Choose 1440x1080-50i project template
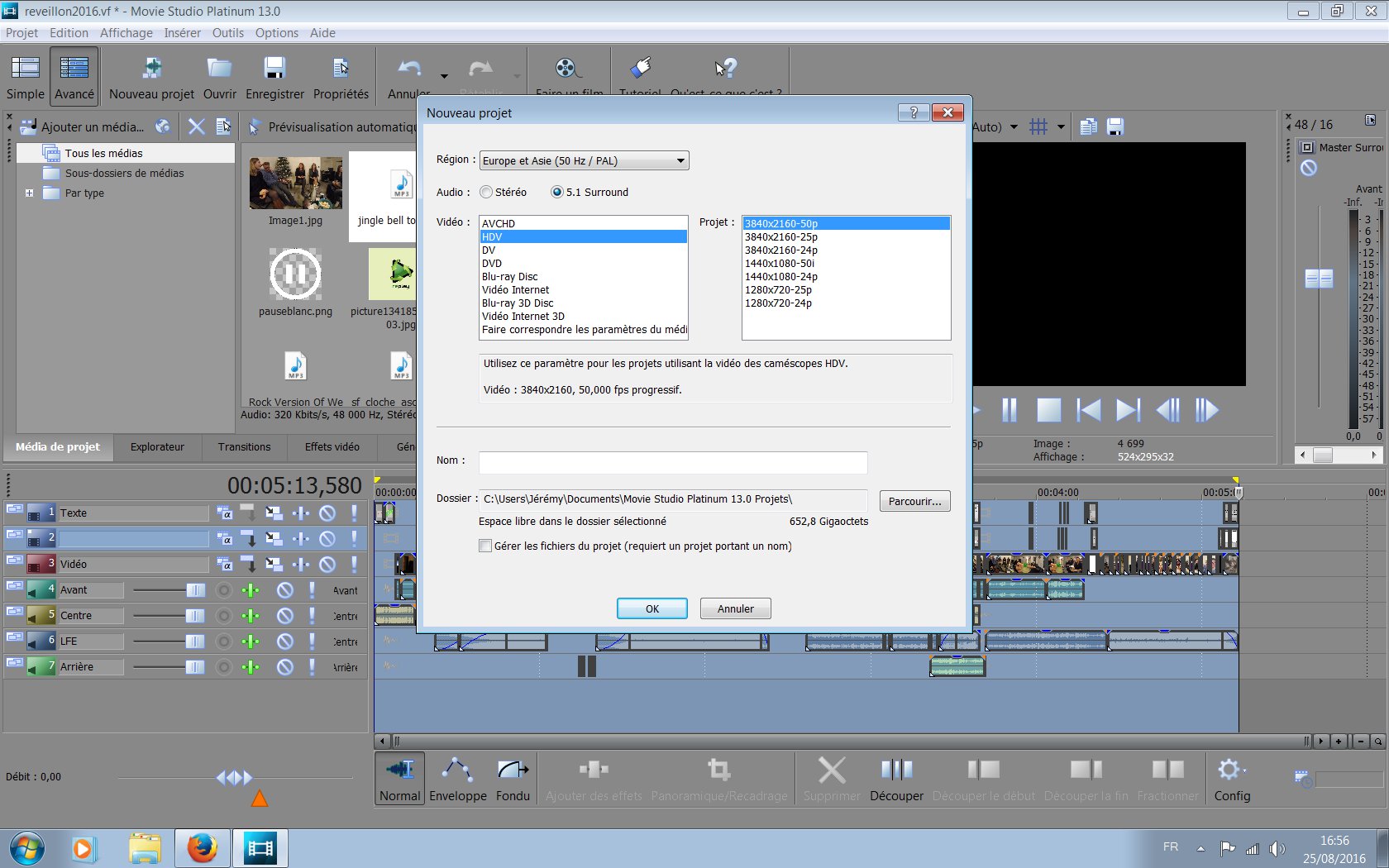 point(846,264)
